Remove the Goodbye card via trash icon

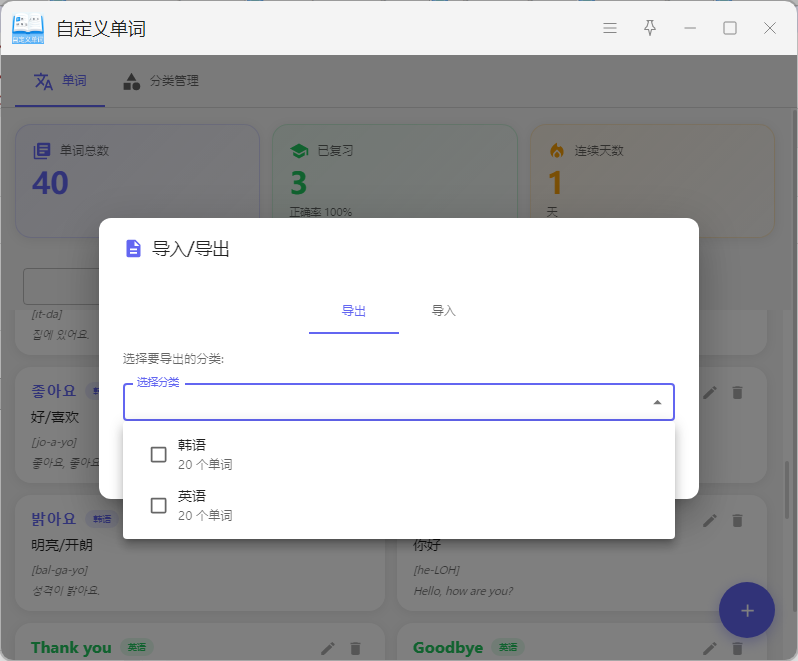738,648
